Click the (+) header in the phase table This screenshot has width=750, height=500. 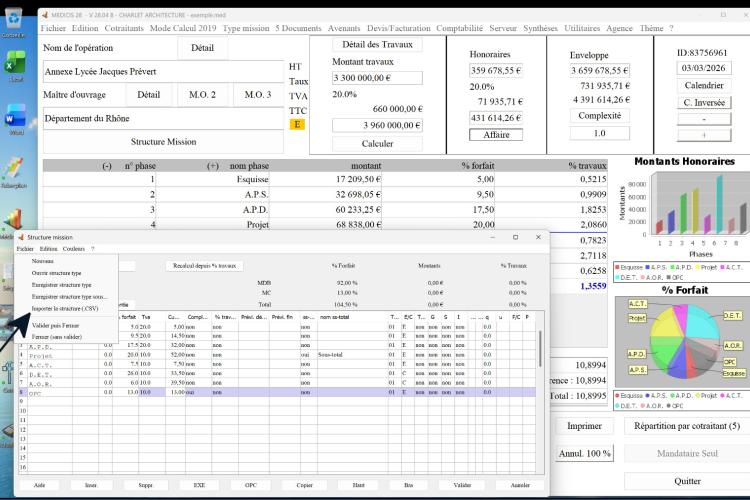coord(213,166)
